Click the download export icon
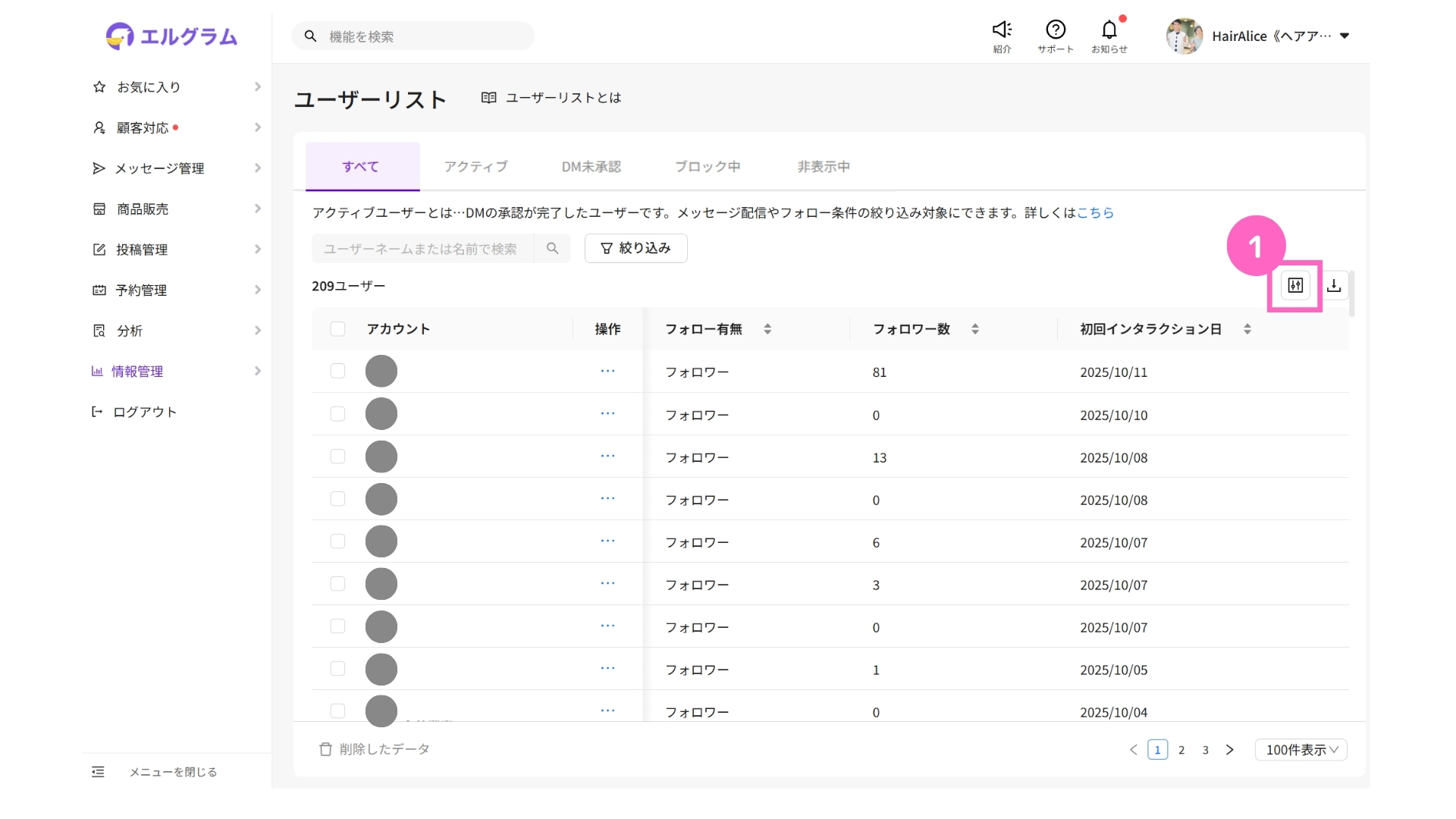 click(1334, 286)
